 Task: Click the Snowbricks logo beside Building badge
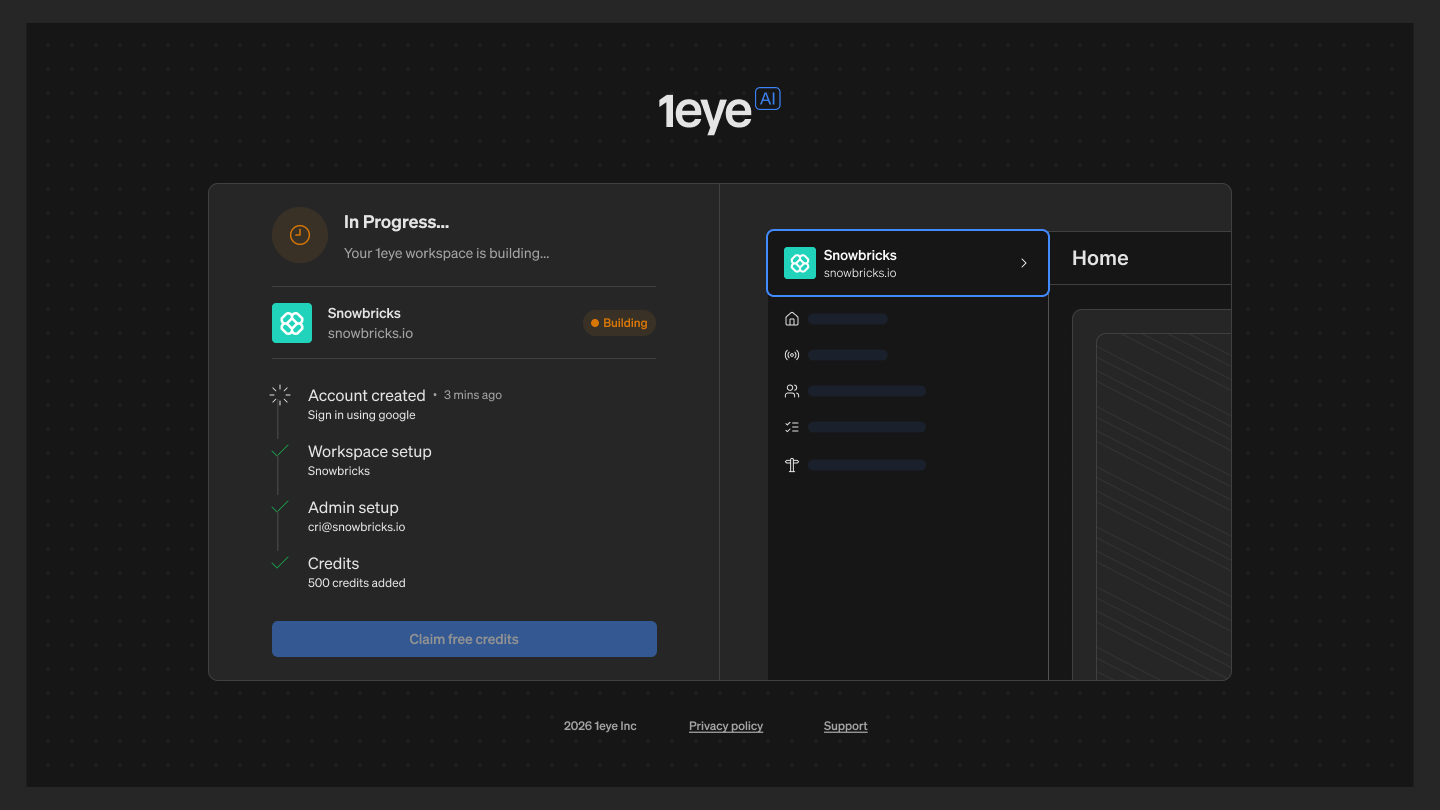point(292,323)
